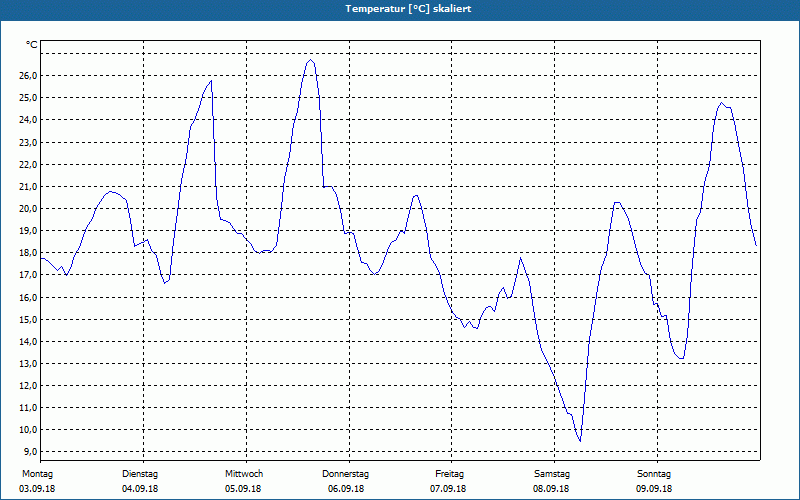Select the Montag day label
Viewport: 800px width, 500px height.
point(37,474)
